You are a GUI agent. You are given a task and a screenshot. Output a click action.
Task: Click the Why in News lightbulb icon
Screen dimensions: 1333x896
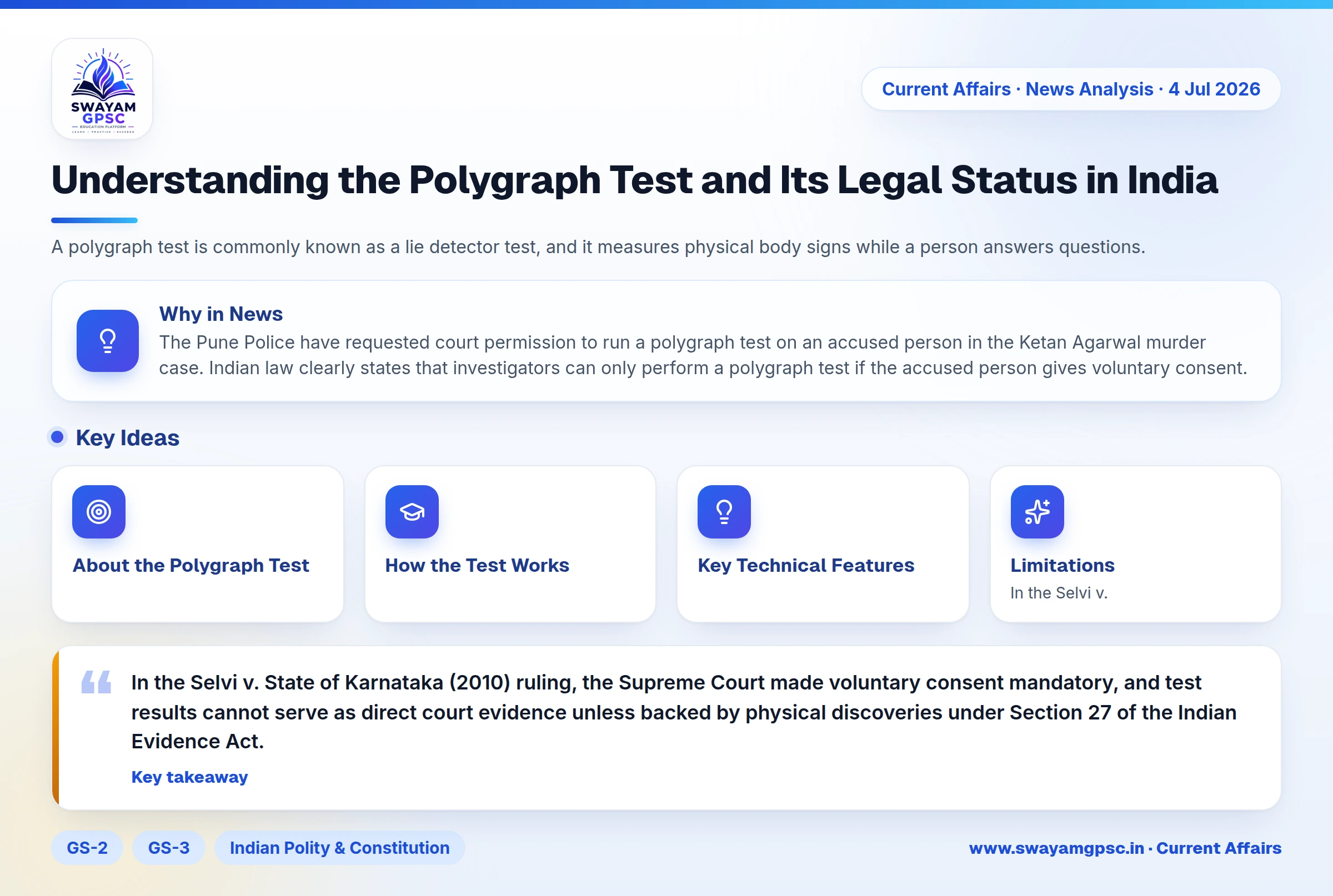(107, 341)
